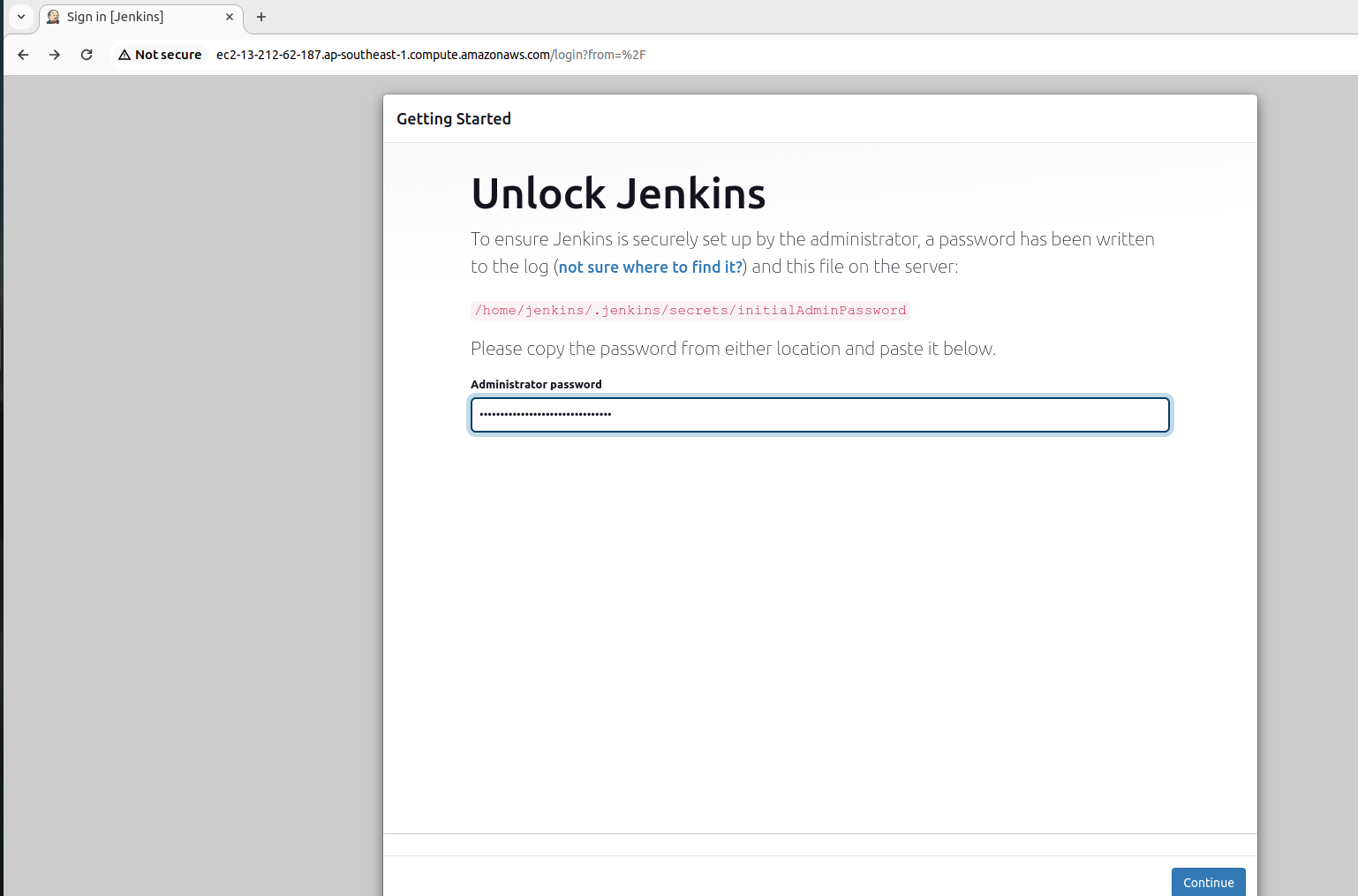Click the Continue button
The height and width of the screenshot is (896, 1358).
pyautogui.click(x=1209, y=883)
